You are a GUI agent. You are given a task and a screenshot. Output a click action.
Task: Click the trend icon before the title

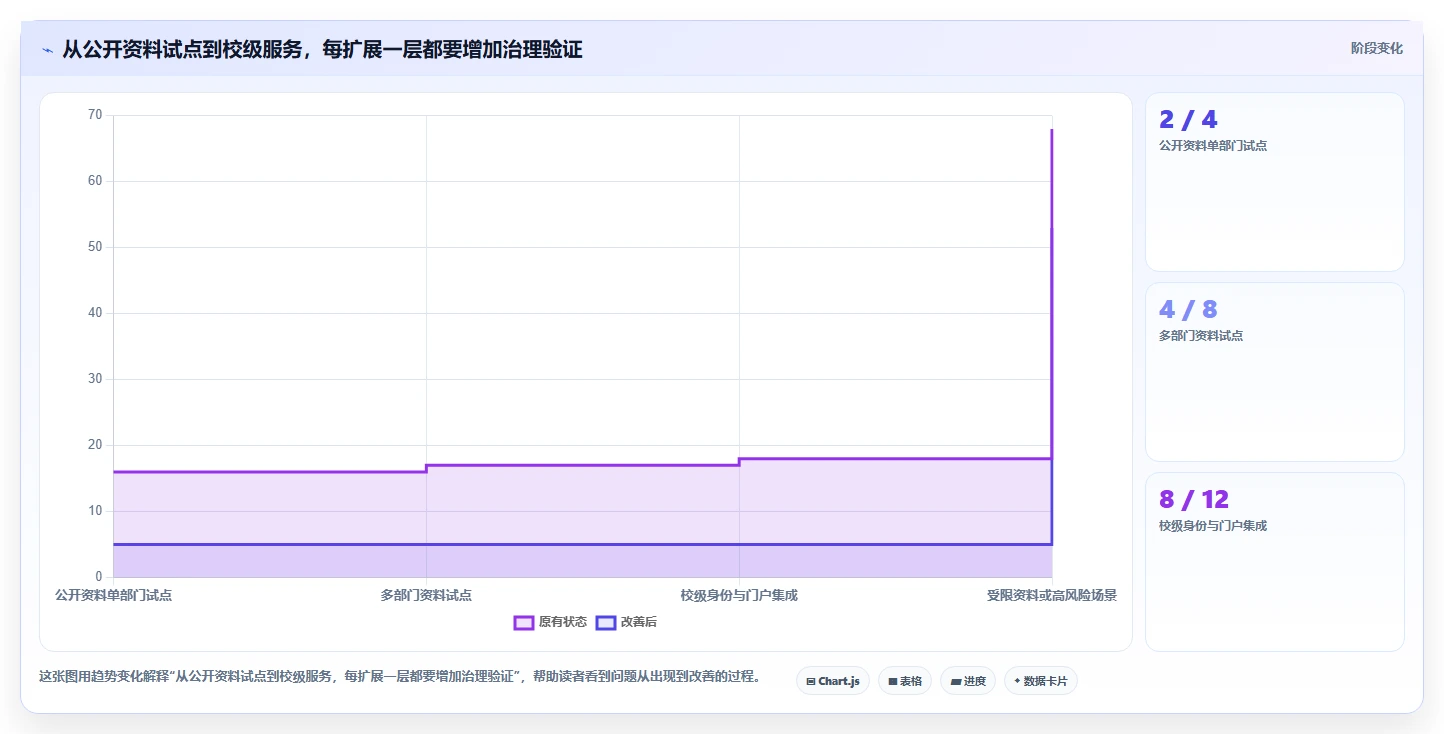(x=47, y=50)
